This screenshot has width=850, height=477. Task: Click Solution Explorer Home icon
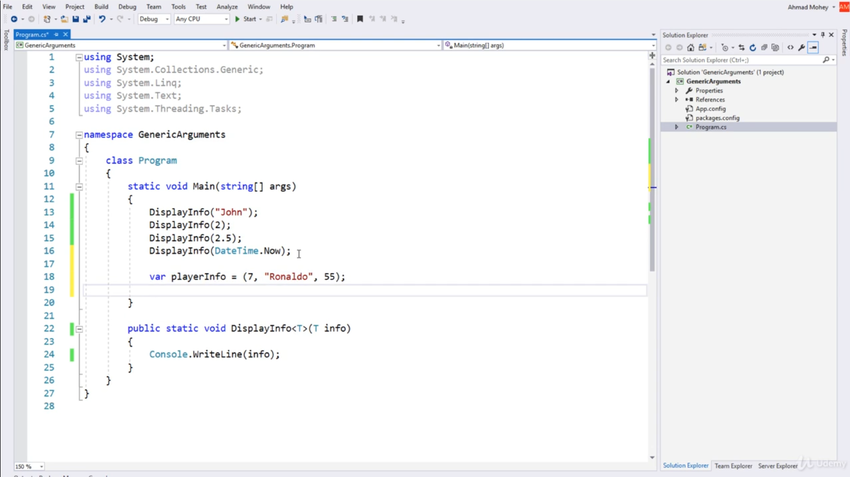pos(691,48)
